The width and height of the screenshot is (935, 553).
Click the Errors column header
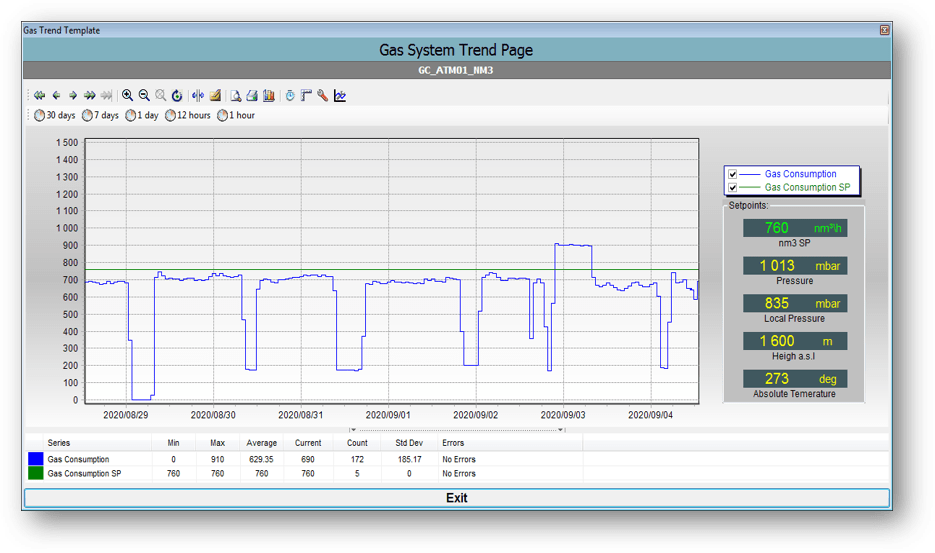pyautogui.click(x=453, y=443)
